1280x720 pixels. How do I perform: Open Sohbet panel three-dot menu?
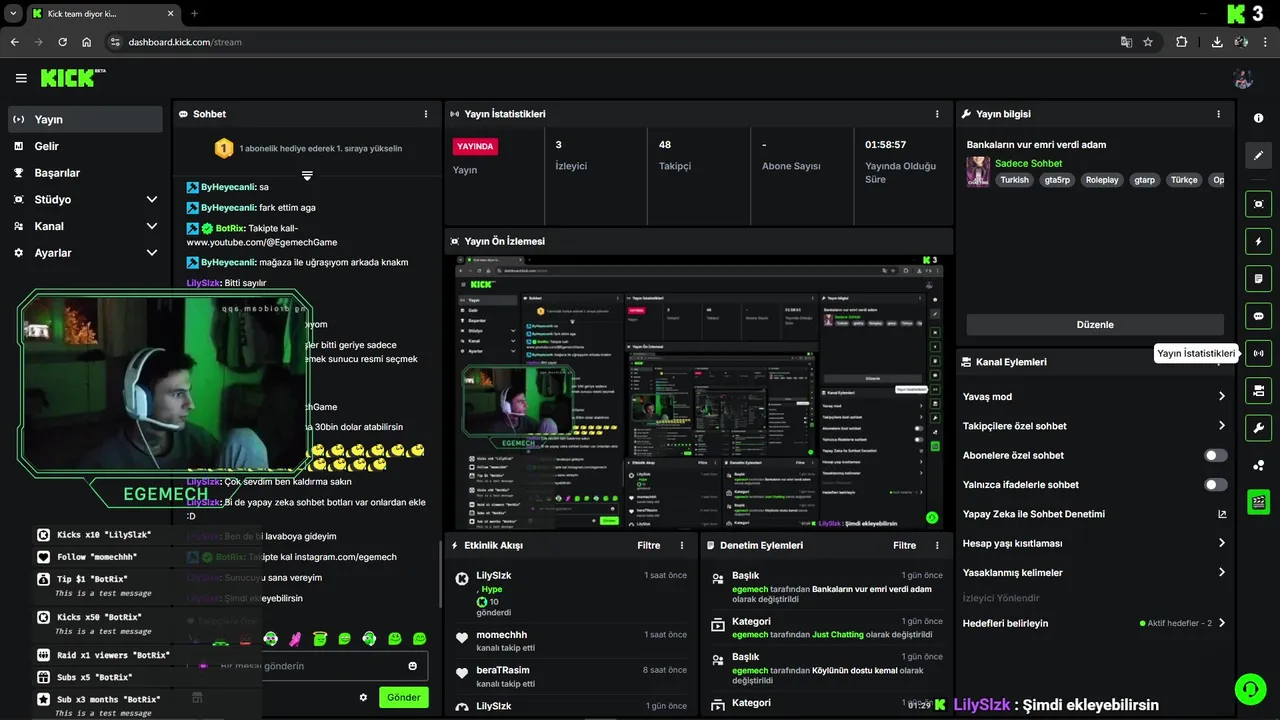click(426, 114)
